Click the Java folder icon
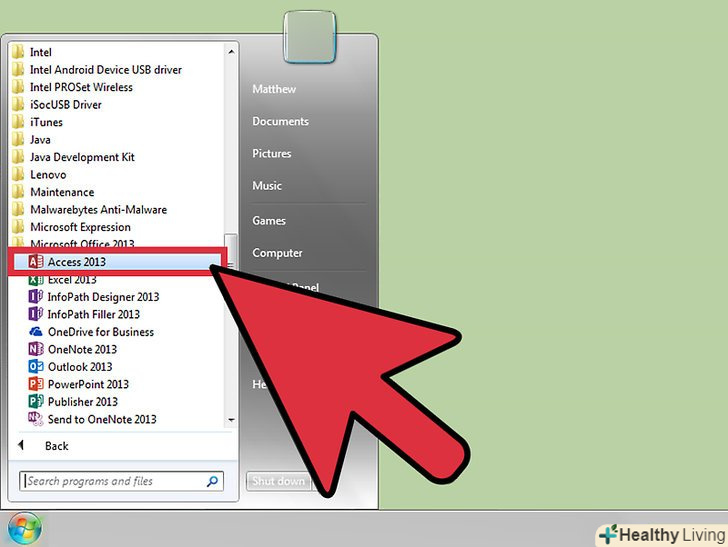This screenshot has height=547, width=728. (18, 139)
